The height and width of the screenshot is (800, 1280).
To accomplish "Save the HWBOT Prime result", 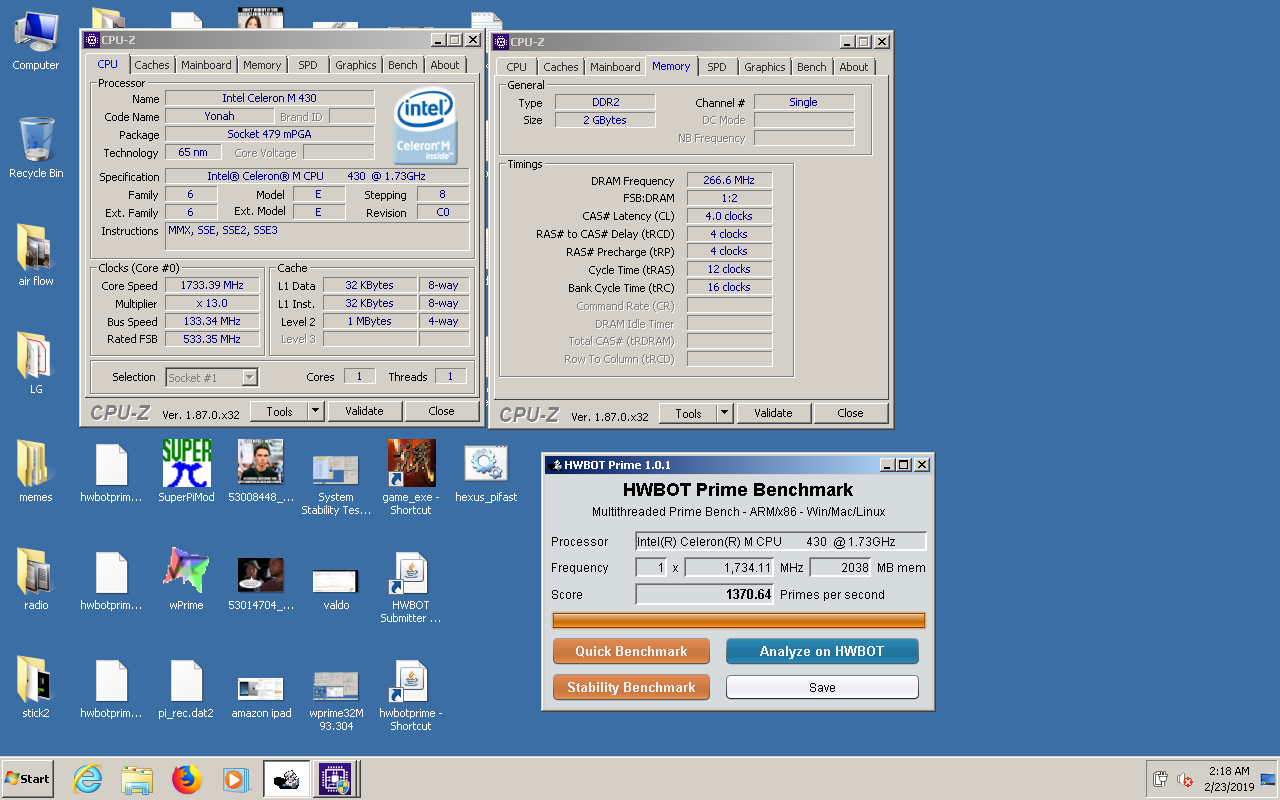I will coord(822,687).
